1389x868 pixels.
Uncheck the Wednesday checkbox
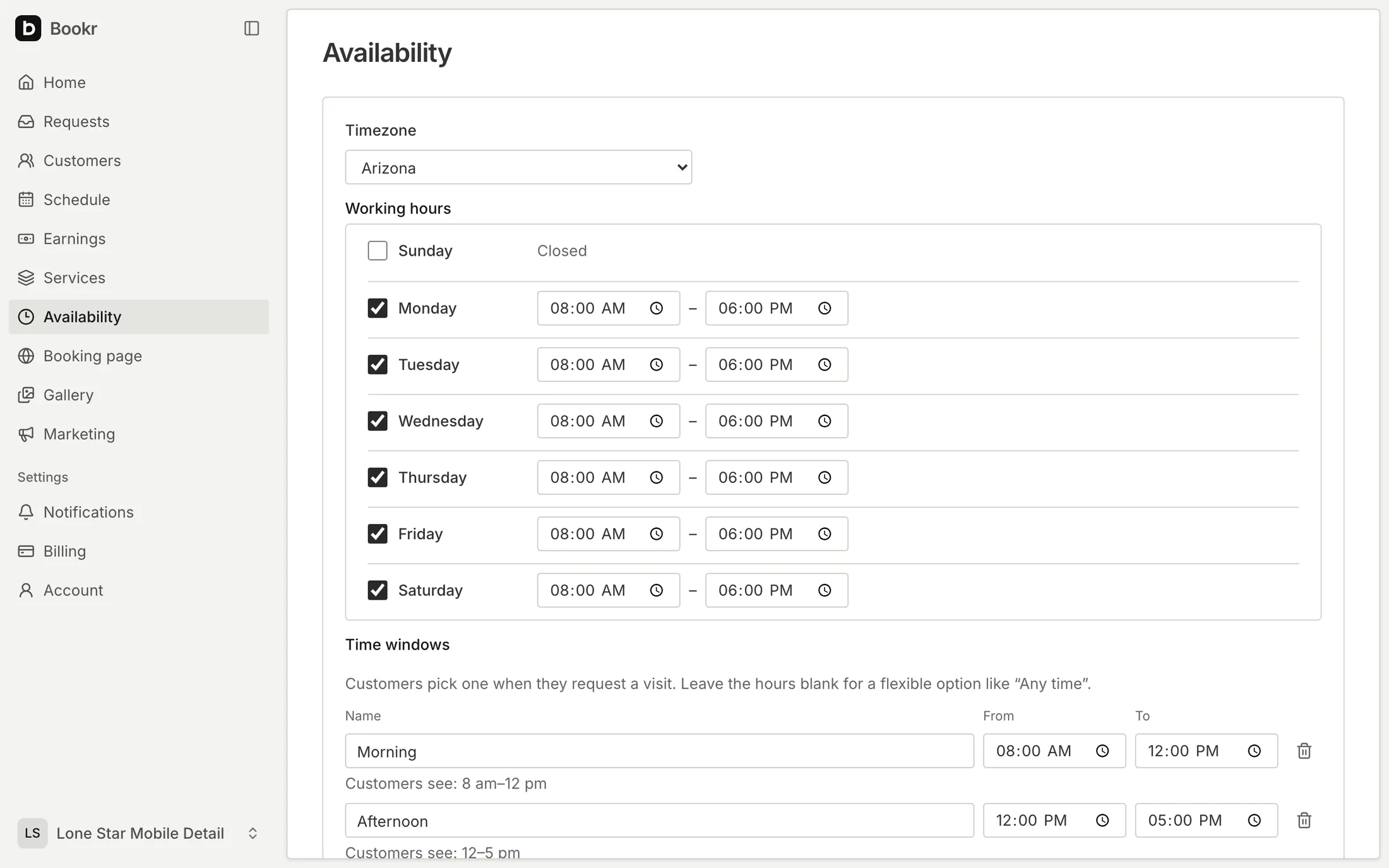tap(378, 421)
